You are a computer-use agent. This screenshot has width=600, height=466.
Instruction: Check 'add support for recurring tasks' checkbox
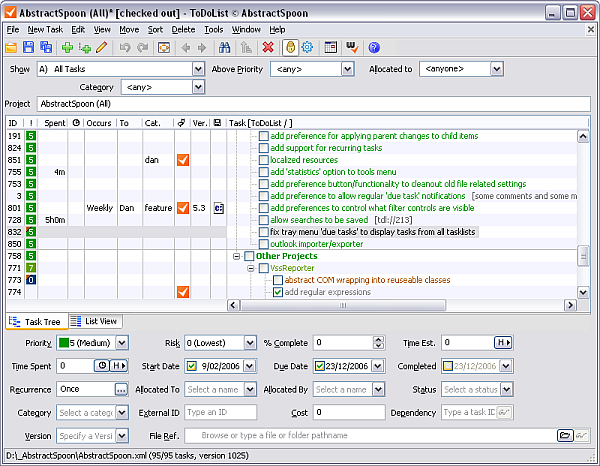click(264, 148)
